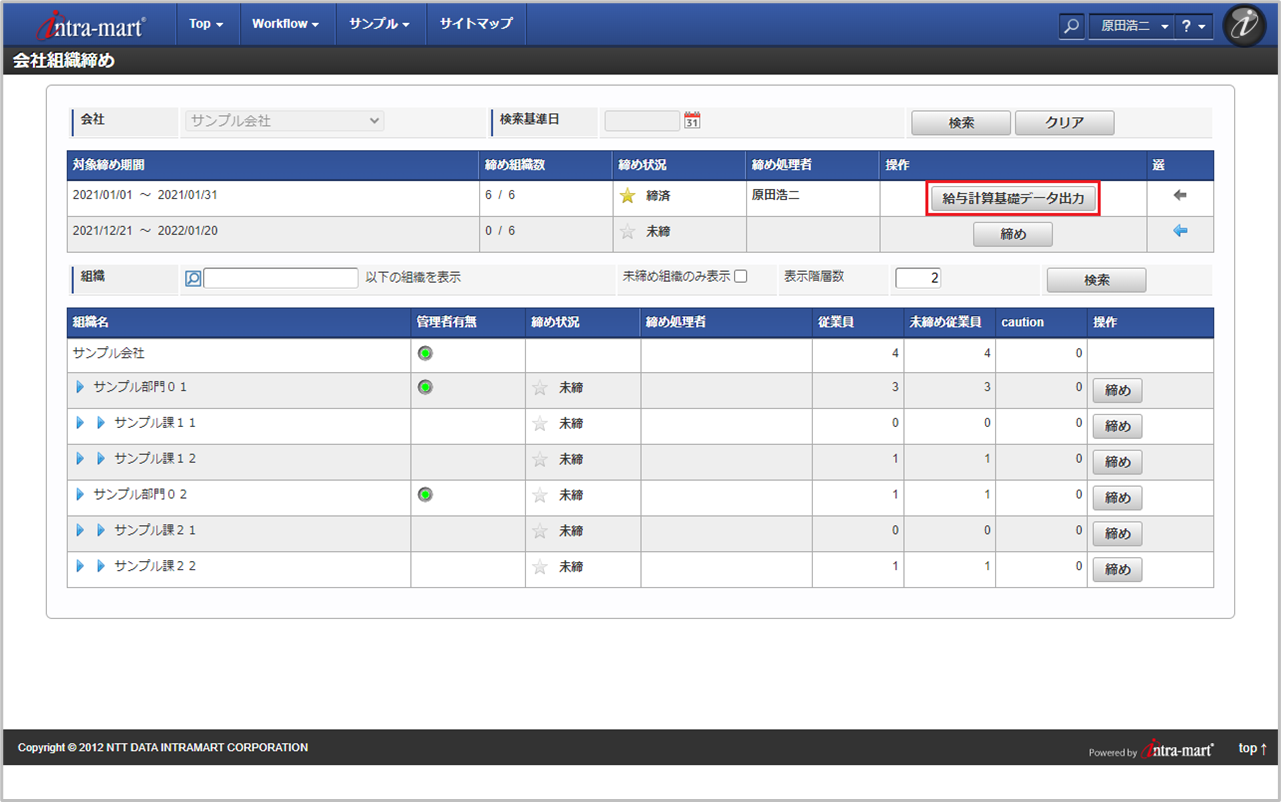Click the header search magnifier icon
This screenshot has height=802, width=1281.
[1071, 27]
